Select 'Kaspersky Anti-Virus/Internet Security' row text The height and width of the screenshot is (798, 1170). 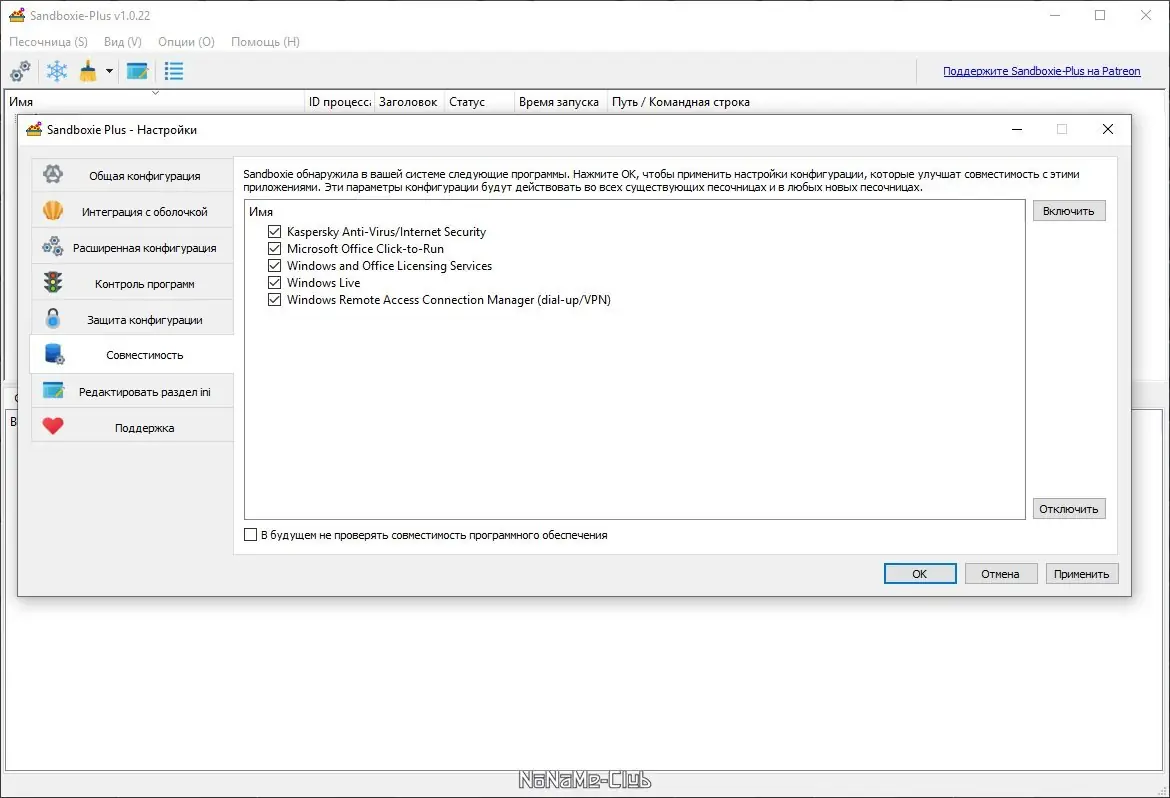[386, 231]
